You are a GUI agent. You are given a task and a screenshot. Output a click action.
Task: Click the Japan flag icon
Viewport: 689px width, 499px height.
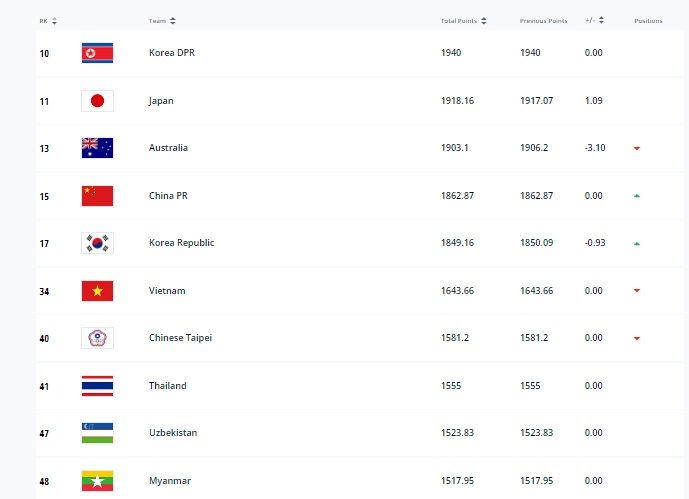coord(97,100)
